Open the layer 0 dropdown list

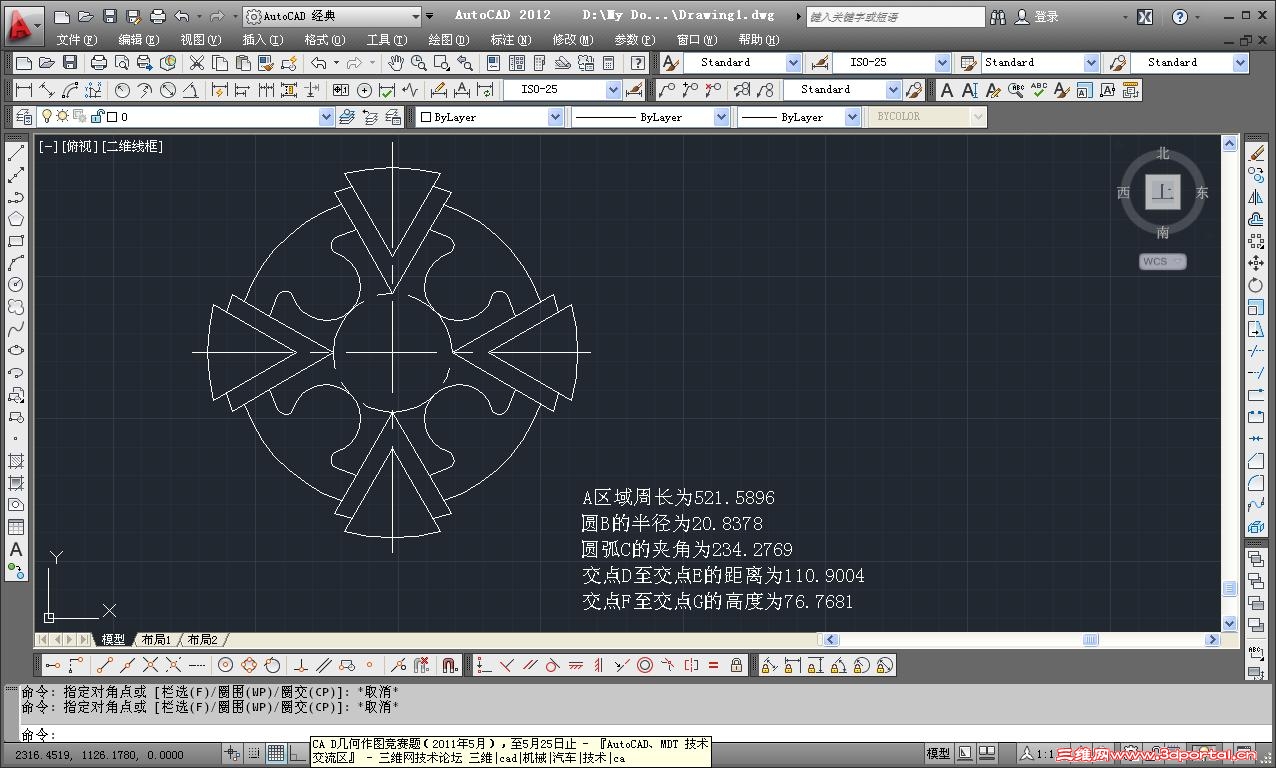[x=326, y=117]
